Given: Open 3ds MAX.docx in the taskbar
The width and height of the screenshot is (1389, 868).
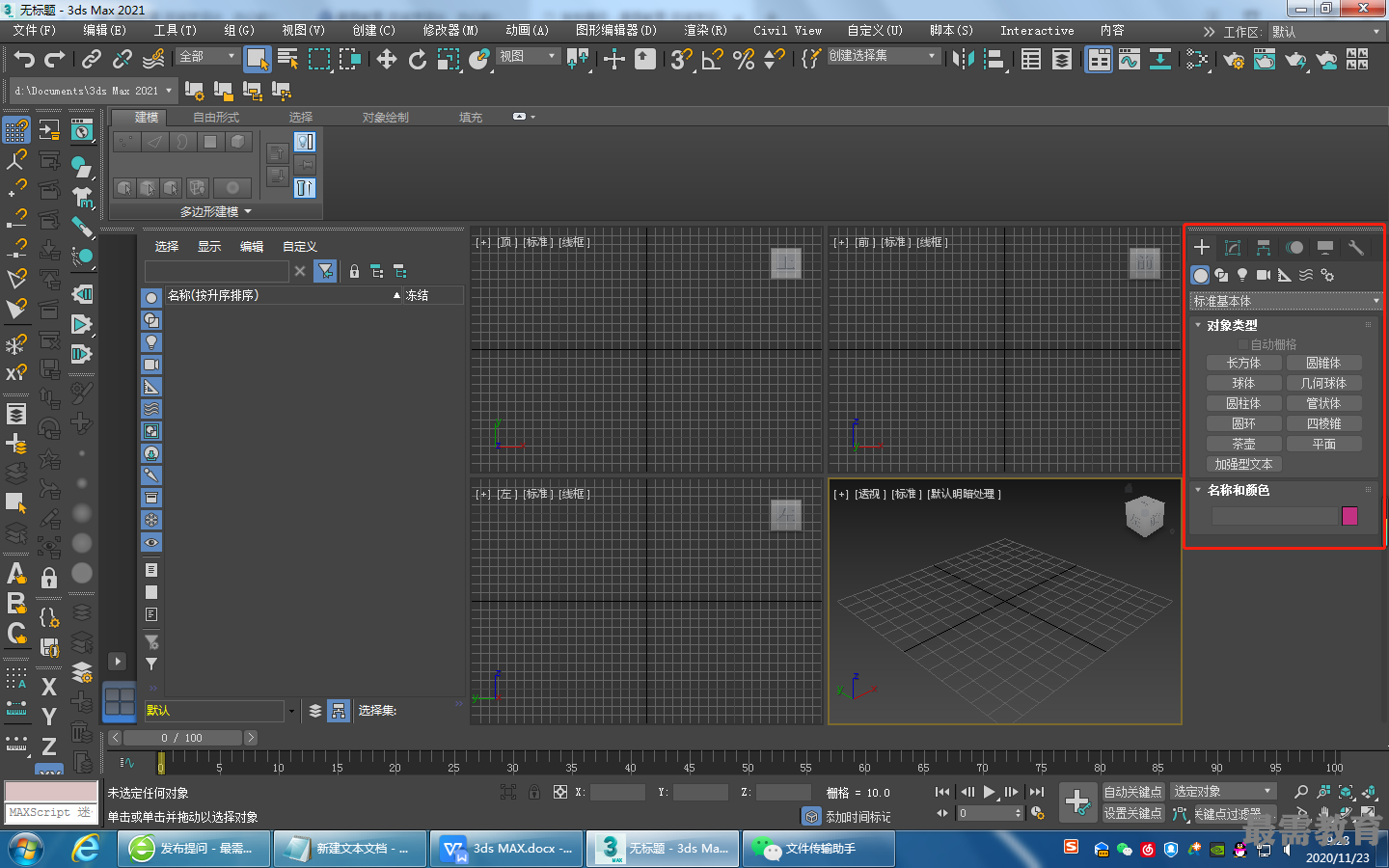Looking at the screenshot, I should [506, 849].
